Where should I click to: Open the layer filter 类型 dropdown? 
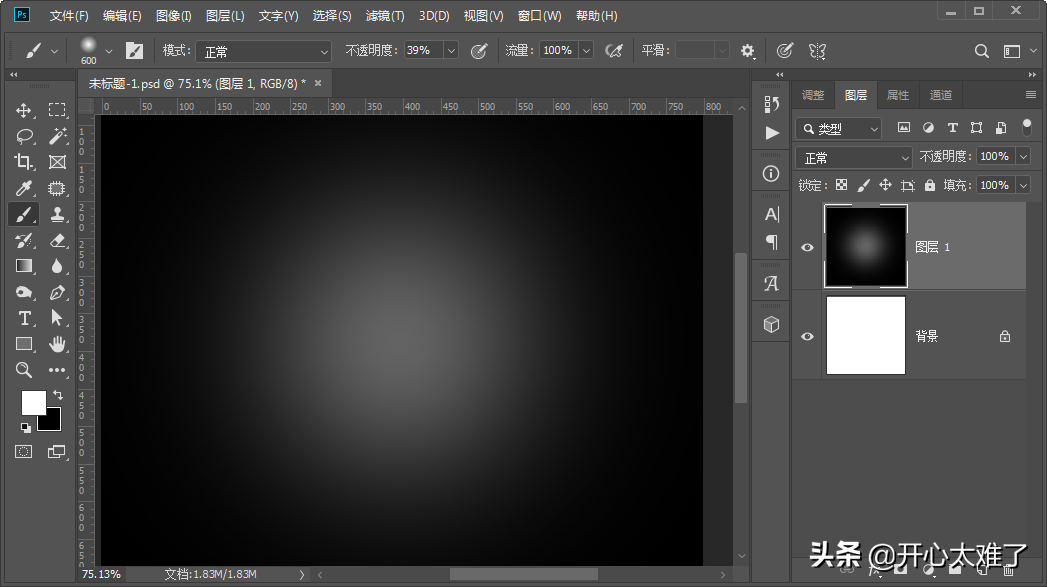(x=839, y=129)
